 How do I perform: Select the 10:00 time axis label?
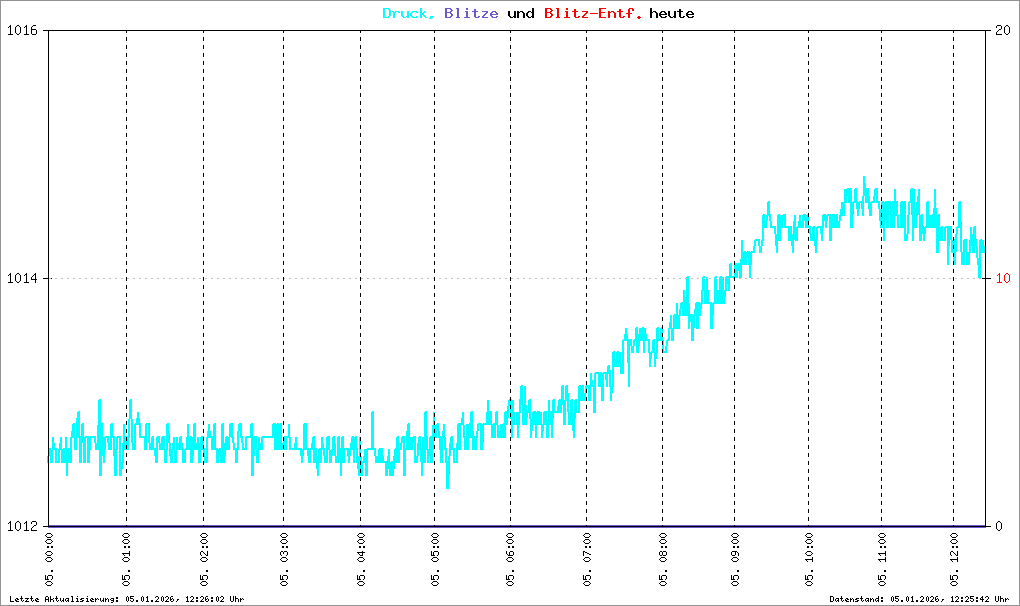(808, 560)
